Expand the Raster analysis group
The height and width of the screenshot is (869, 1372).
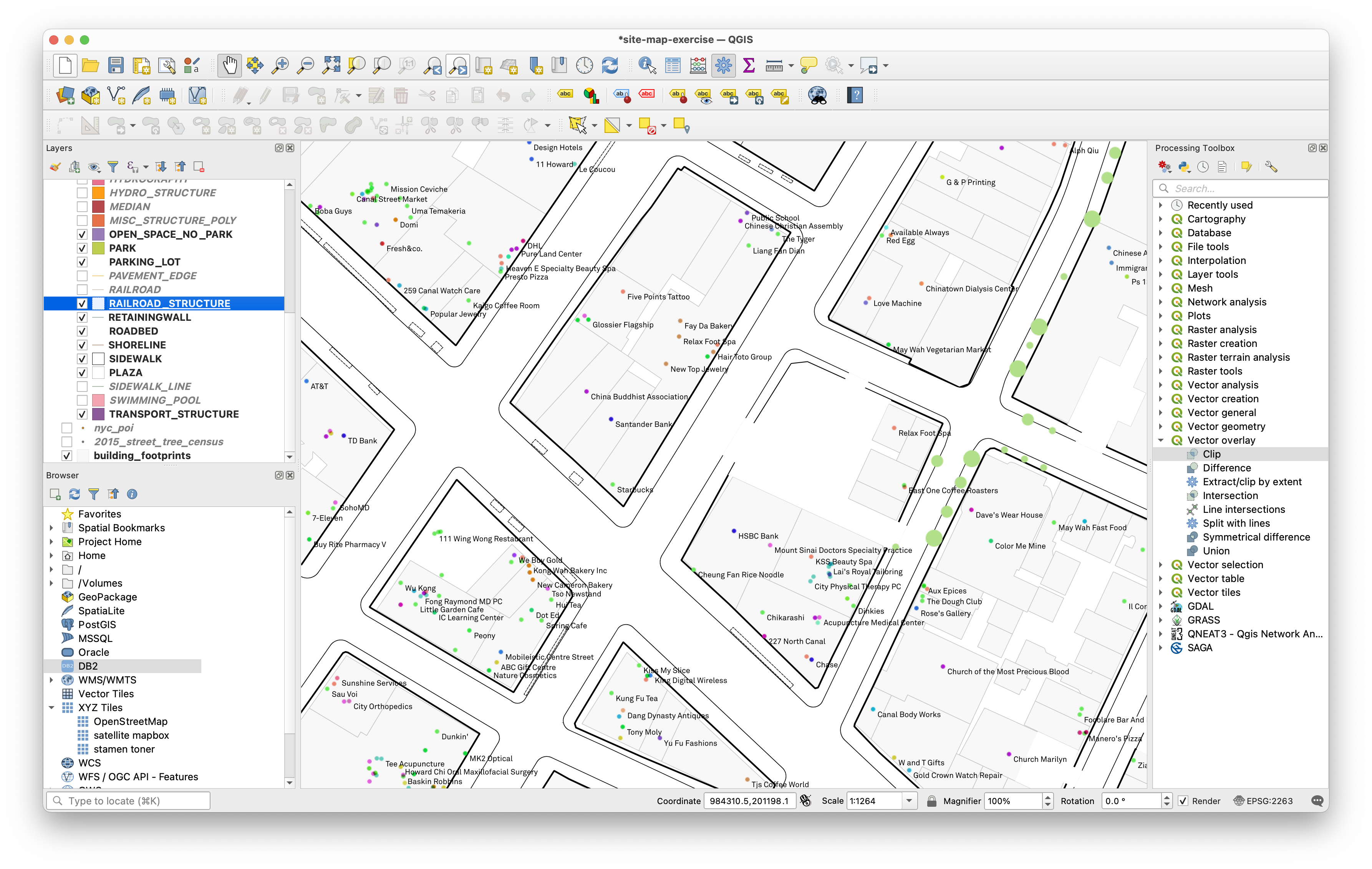tap(1161, 330)
